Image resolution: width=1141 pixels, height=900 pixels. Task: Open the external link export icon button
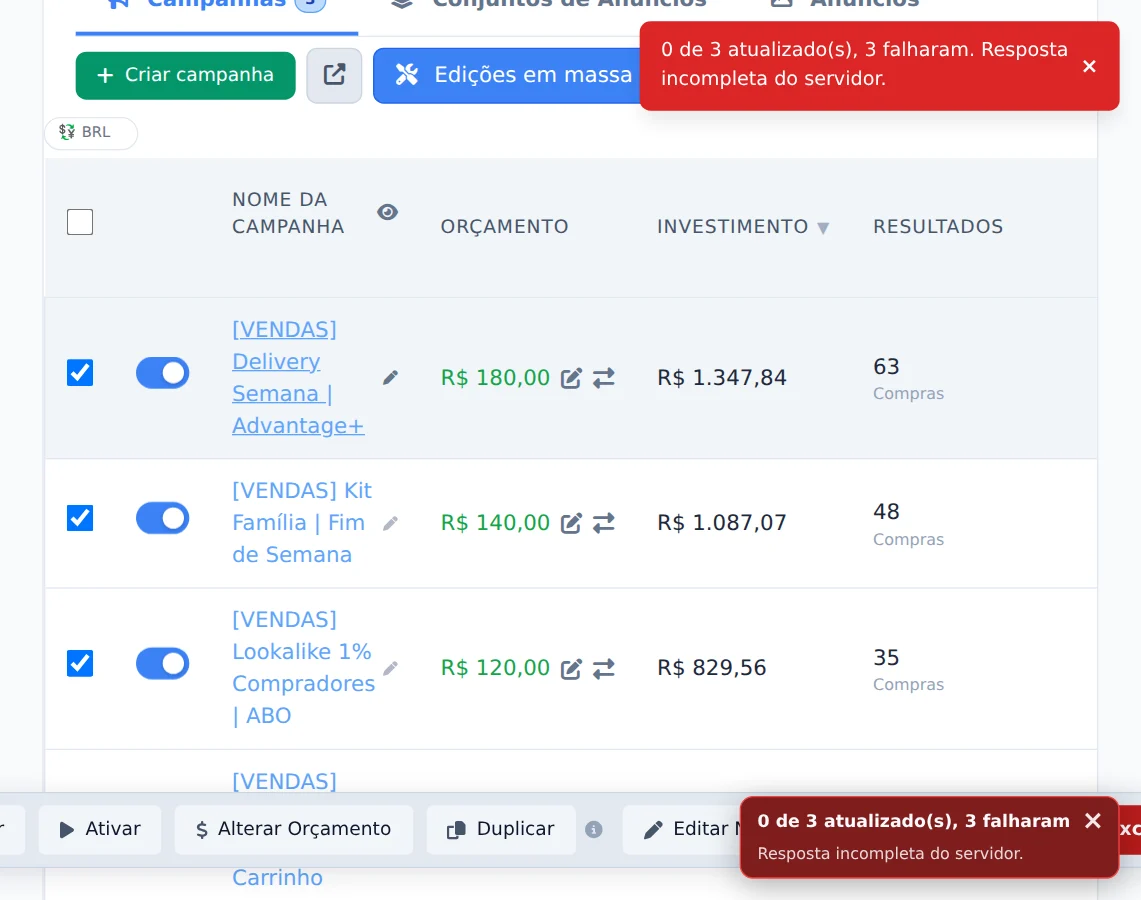tap(334, 75)
